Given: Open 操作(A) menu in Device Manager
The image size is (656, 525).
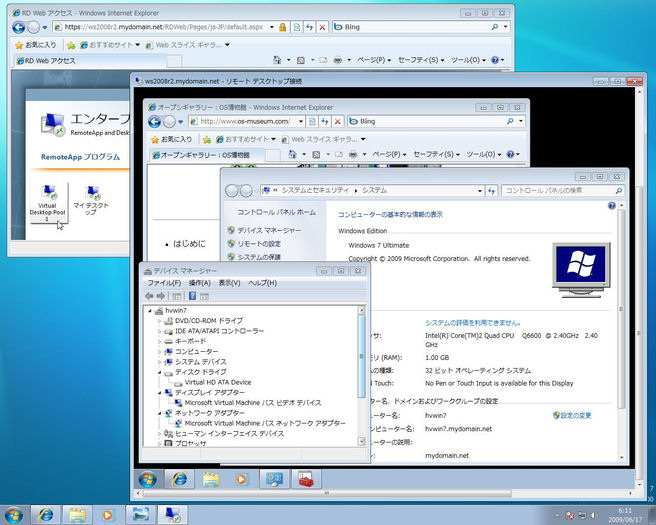Looking at the screenshot, I should pyautogui.click(x=200, y=283).
